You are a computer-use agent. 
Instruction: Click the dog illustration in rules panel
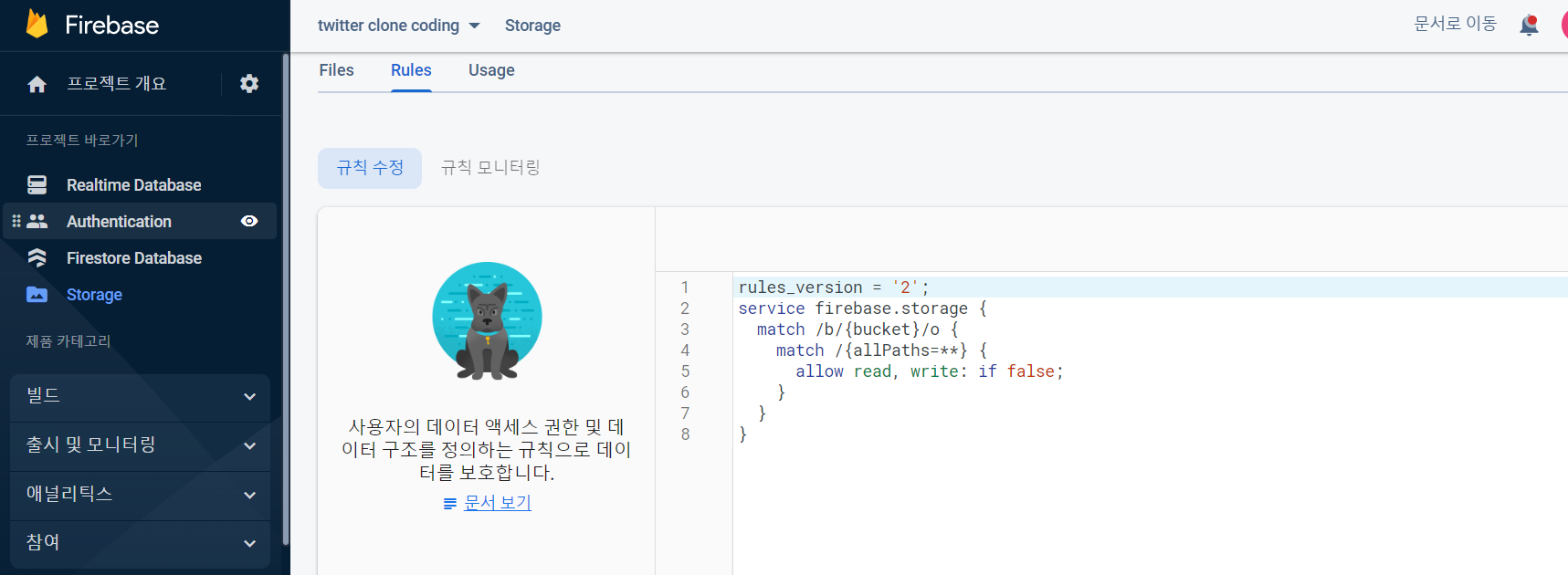pos(487,321)
